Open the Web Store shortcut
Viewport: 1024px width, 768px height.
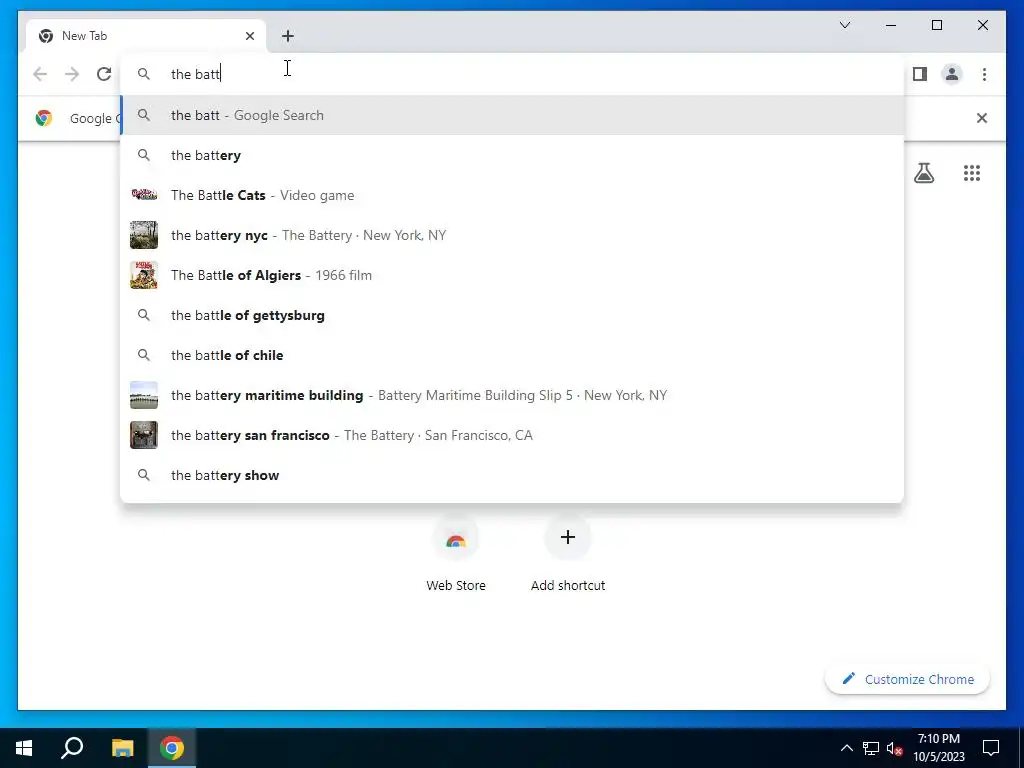coord(456,554)
